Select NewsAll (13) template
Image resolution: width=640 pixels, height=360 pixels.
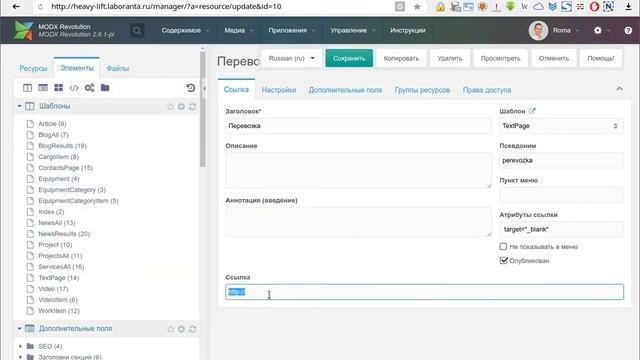pos(57,222)
